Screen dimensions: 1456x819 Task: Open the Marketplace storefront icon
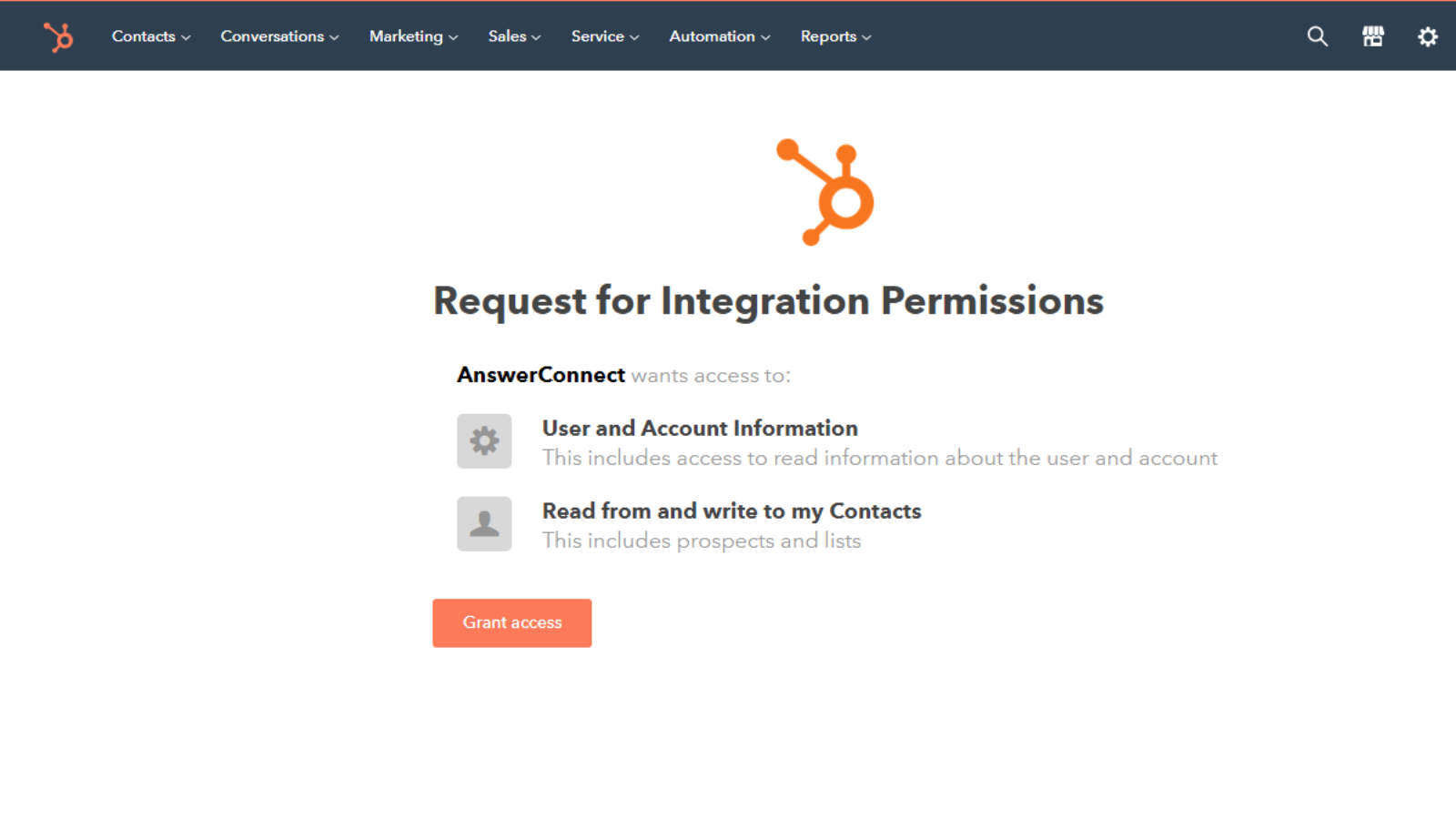click(x=1372, y=36)
